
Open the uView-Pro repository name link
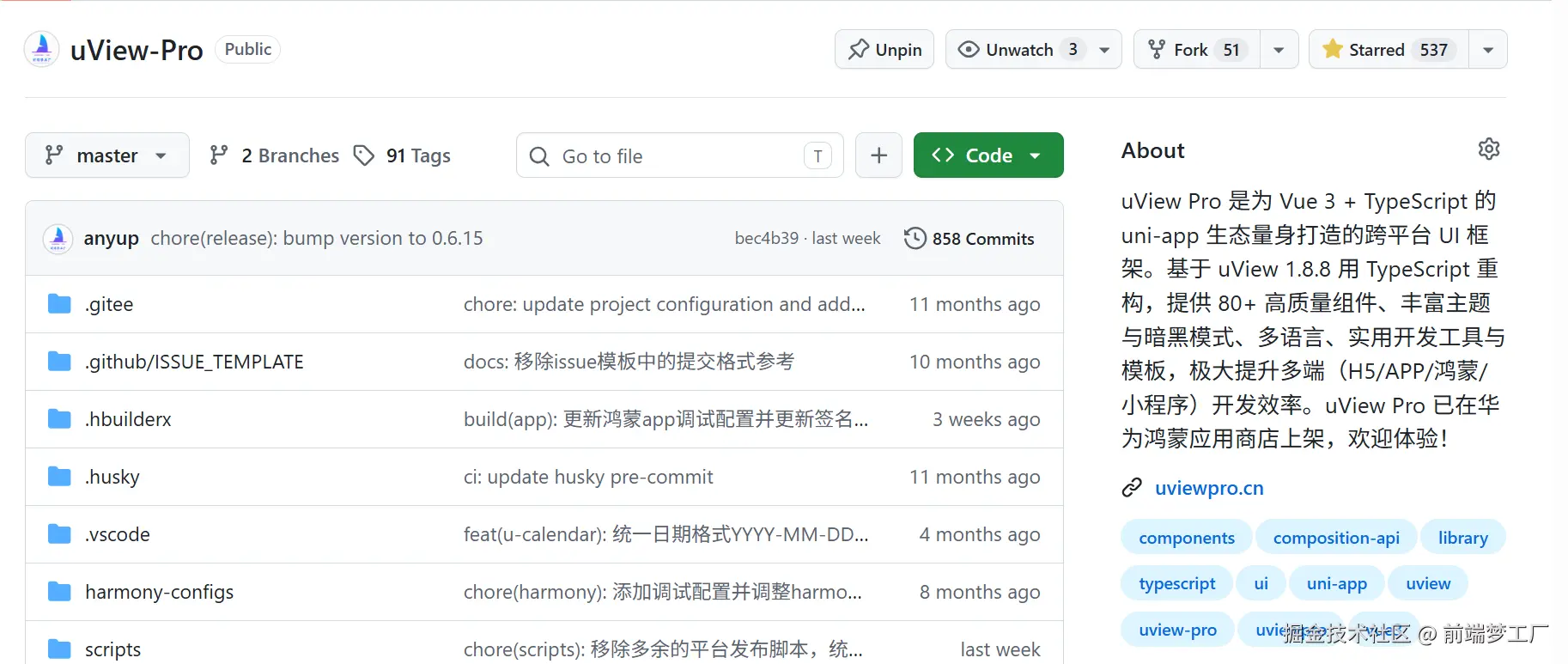pyautogui.click(x=137, y=50)
